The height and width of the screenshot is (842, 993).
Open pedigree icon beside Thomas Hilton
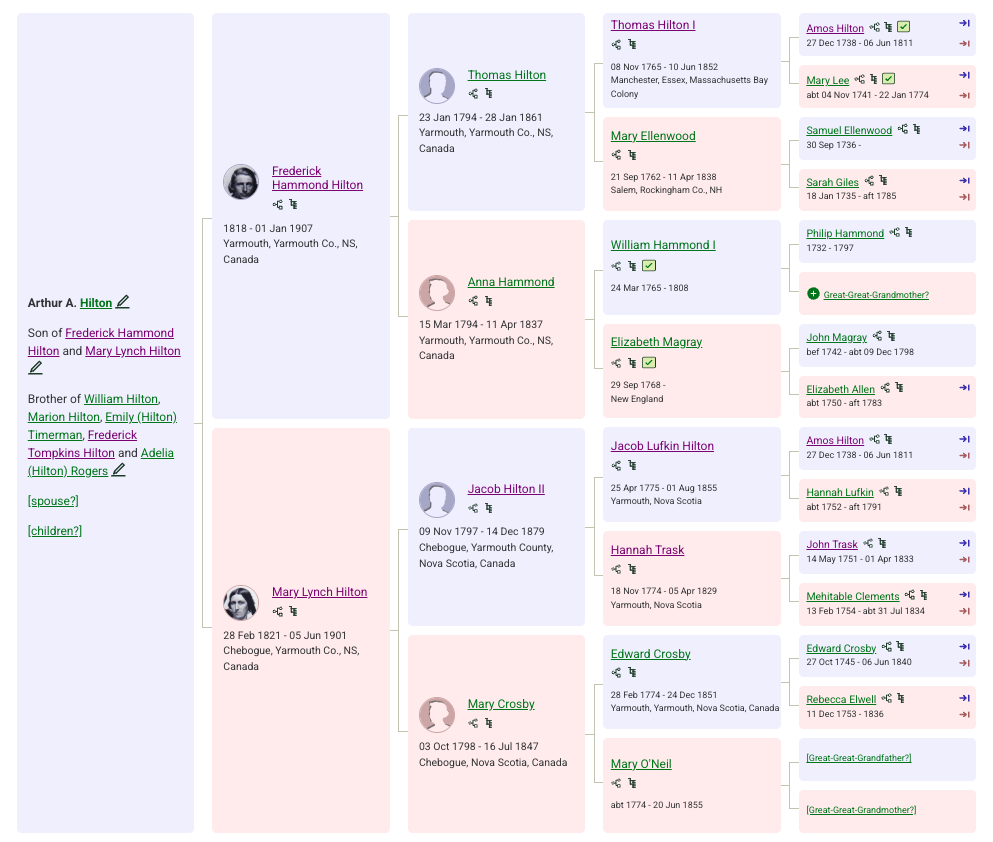[x=473, y=94]
